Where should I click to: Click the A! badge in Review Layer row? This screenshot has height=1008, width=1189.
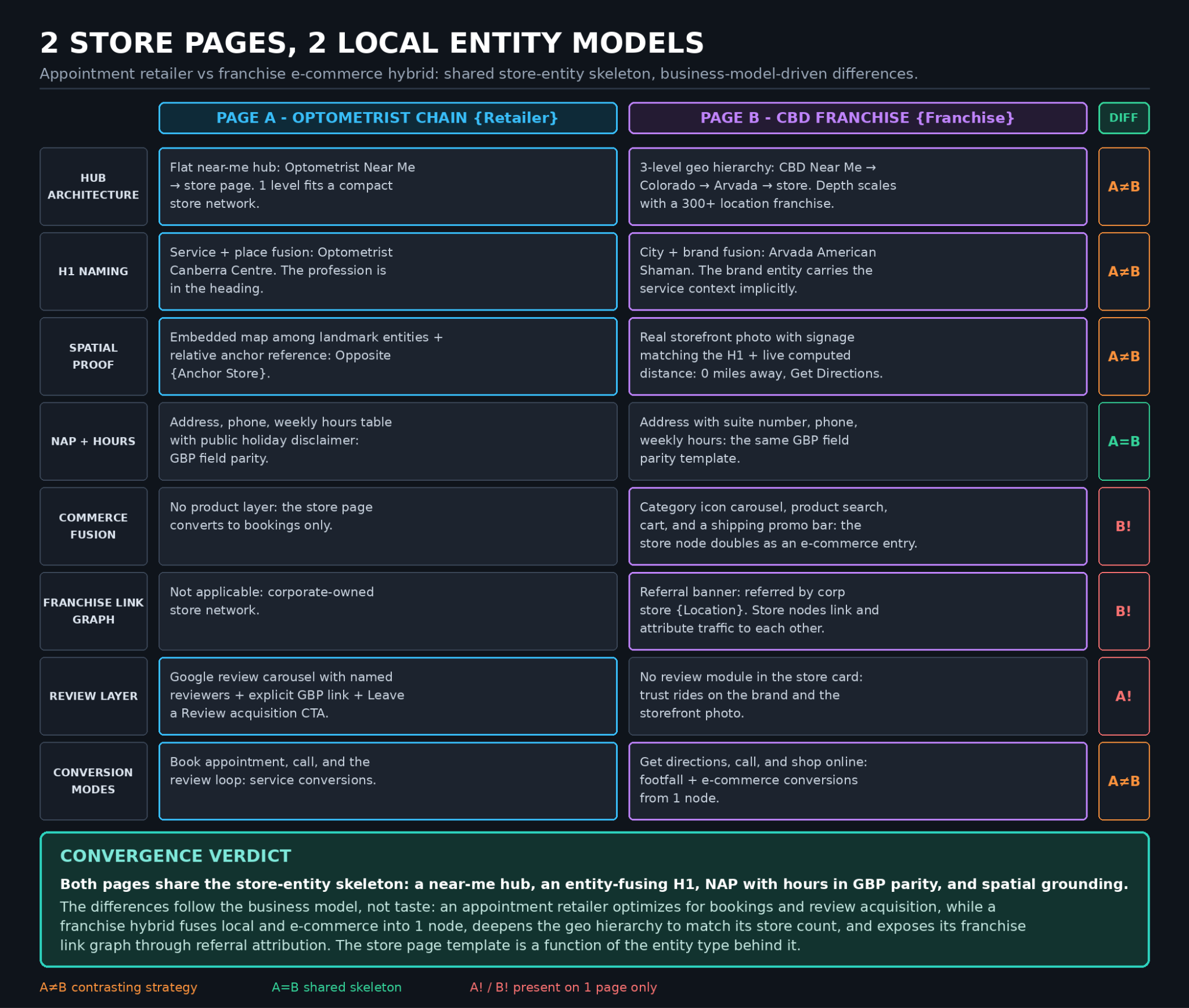[1123, 696]
